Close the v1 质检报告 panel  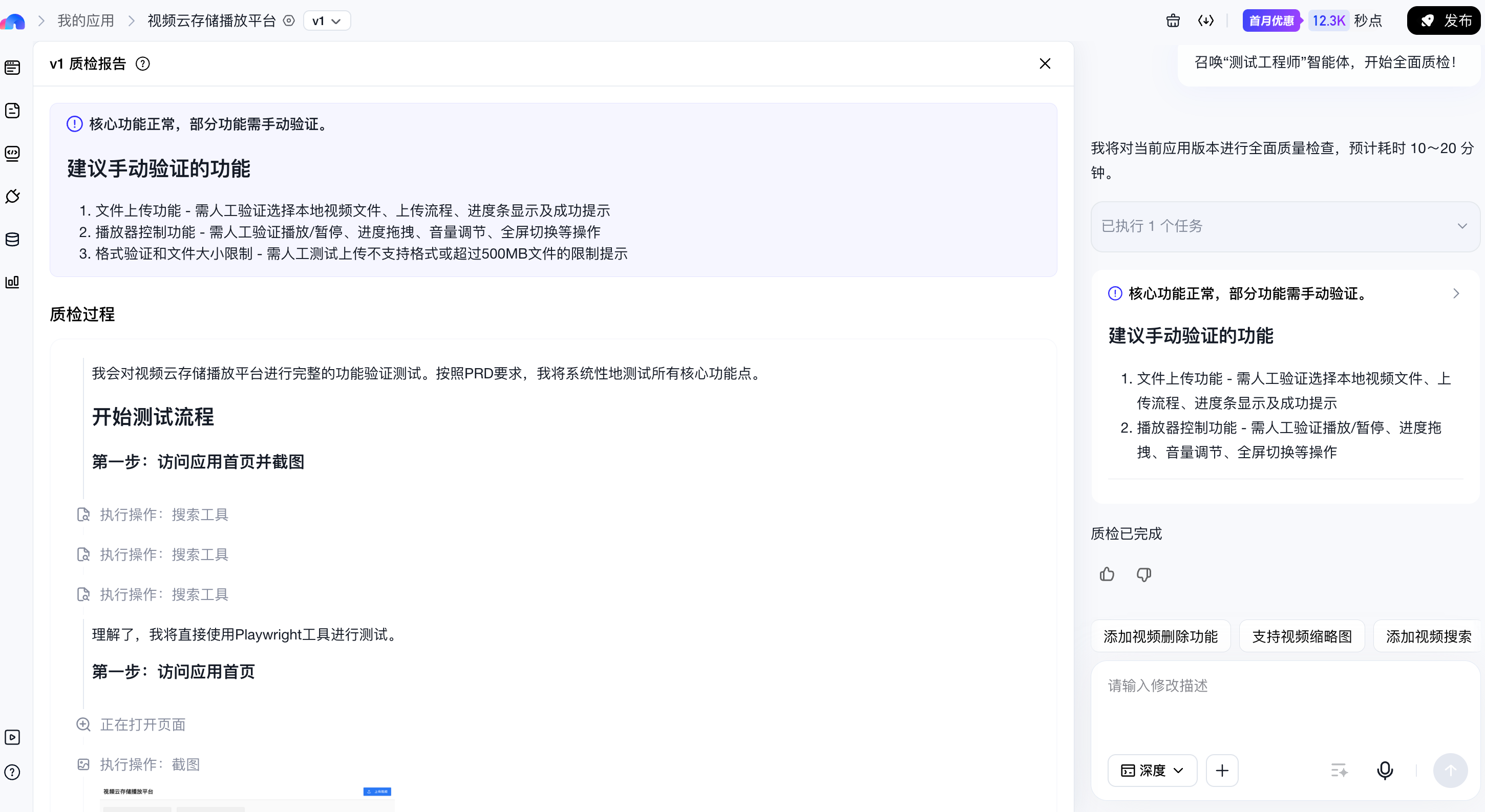[1045, 63]
